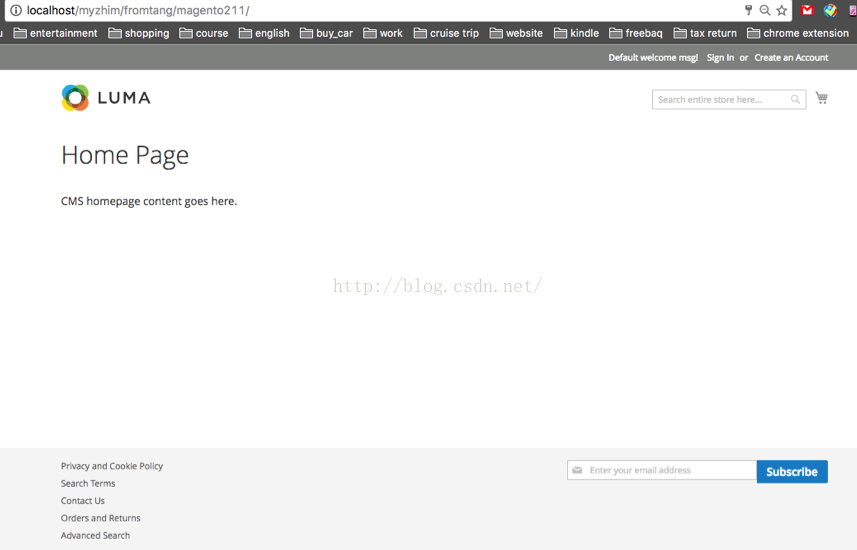
Task: Click the Home Page heading
Action: [x=125, y=155]
